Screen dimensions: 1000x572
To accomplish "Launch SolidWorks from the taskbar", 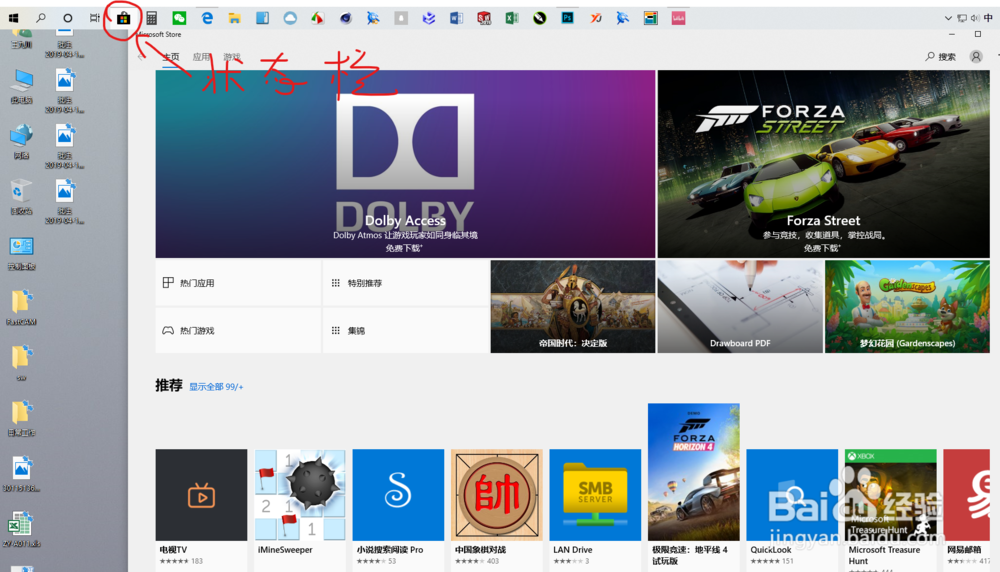I will click(x=484, y=18).
